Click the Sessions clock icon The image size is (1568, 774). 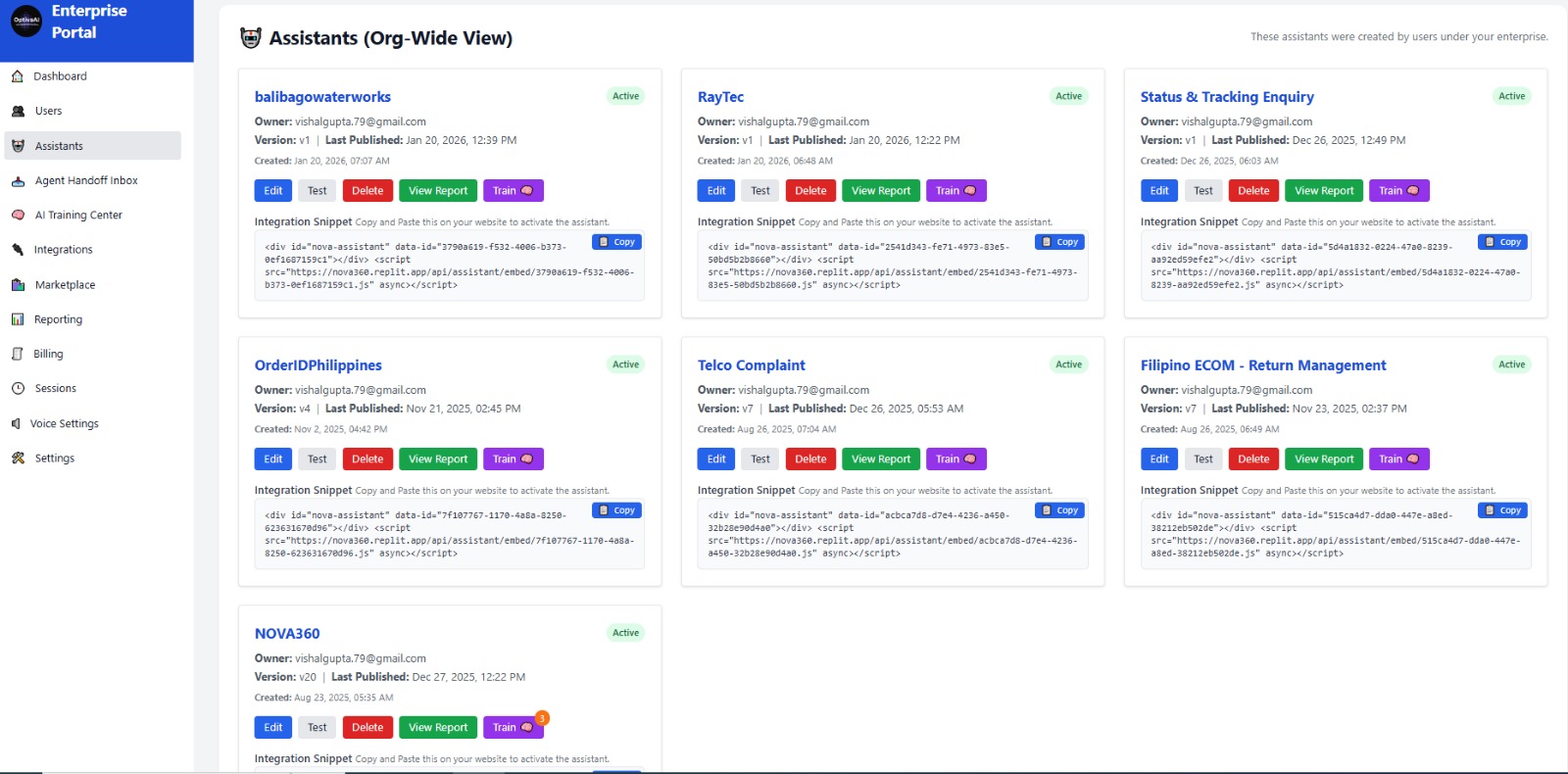coord(18,389)
